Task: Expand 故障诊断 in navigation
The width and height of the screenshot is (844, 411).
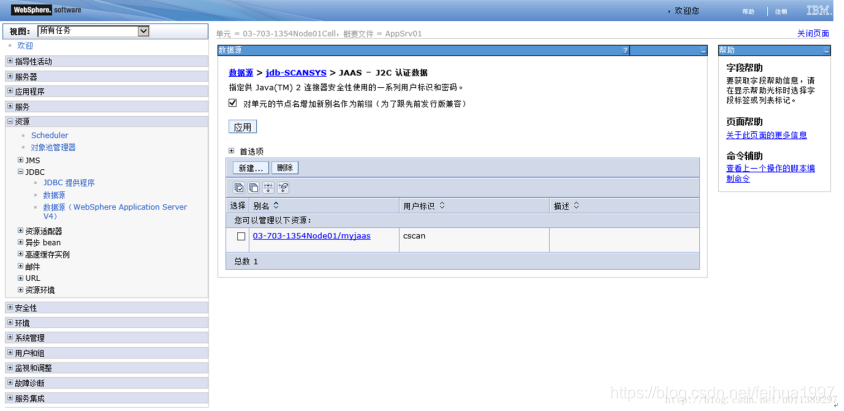Action: 10,383
